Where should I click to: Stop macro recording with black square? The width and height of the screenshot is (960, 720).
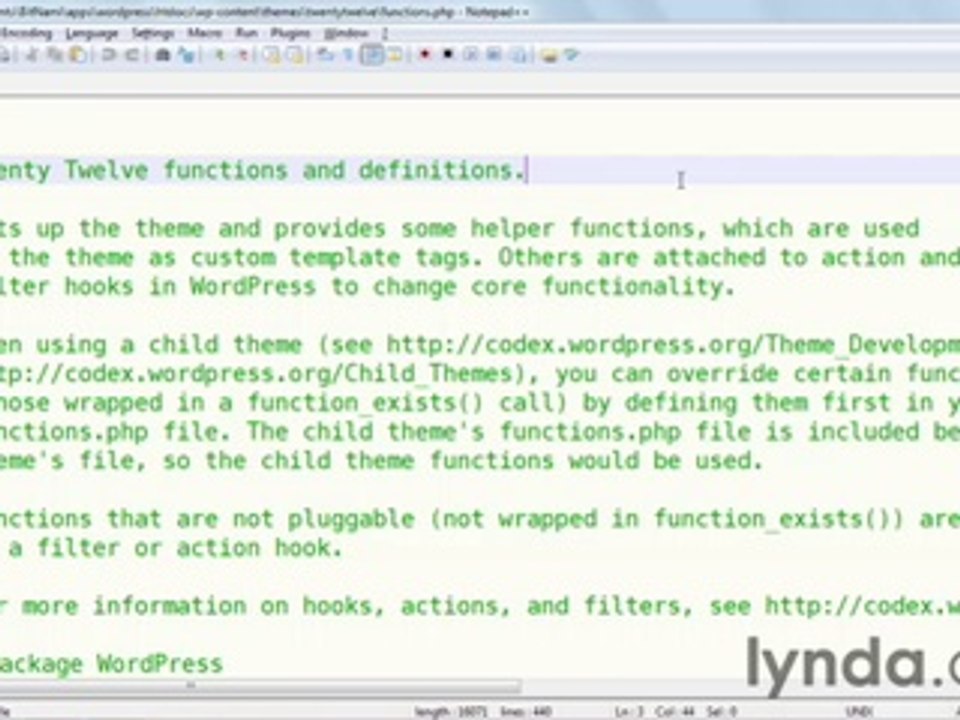click(448, 55)
